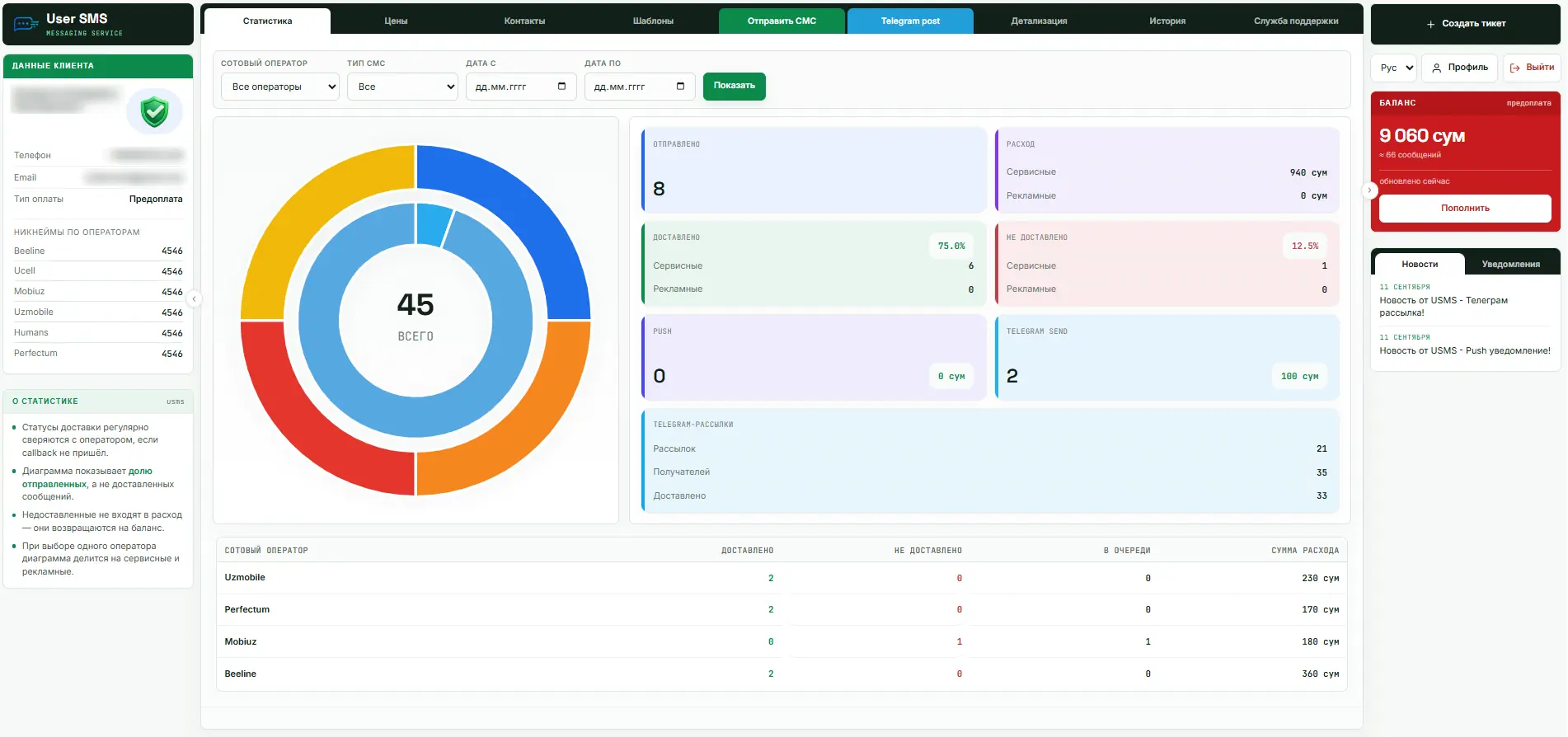
Task: Click the Создать тикет button
Action: [1466, 24]
